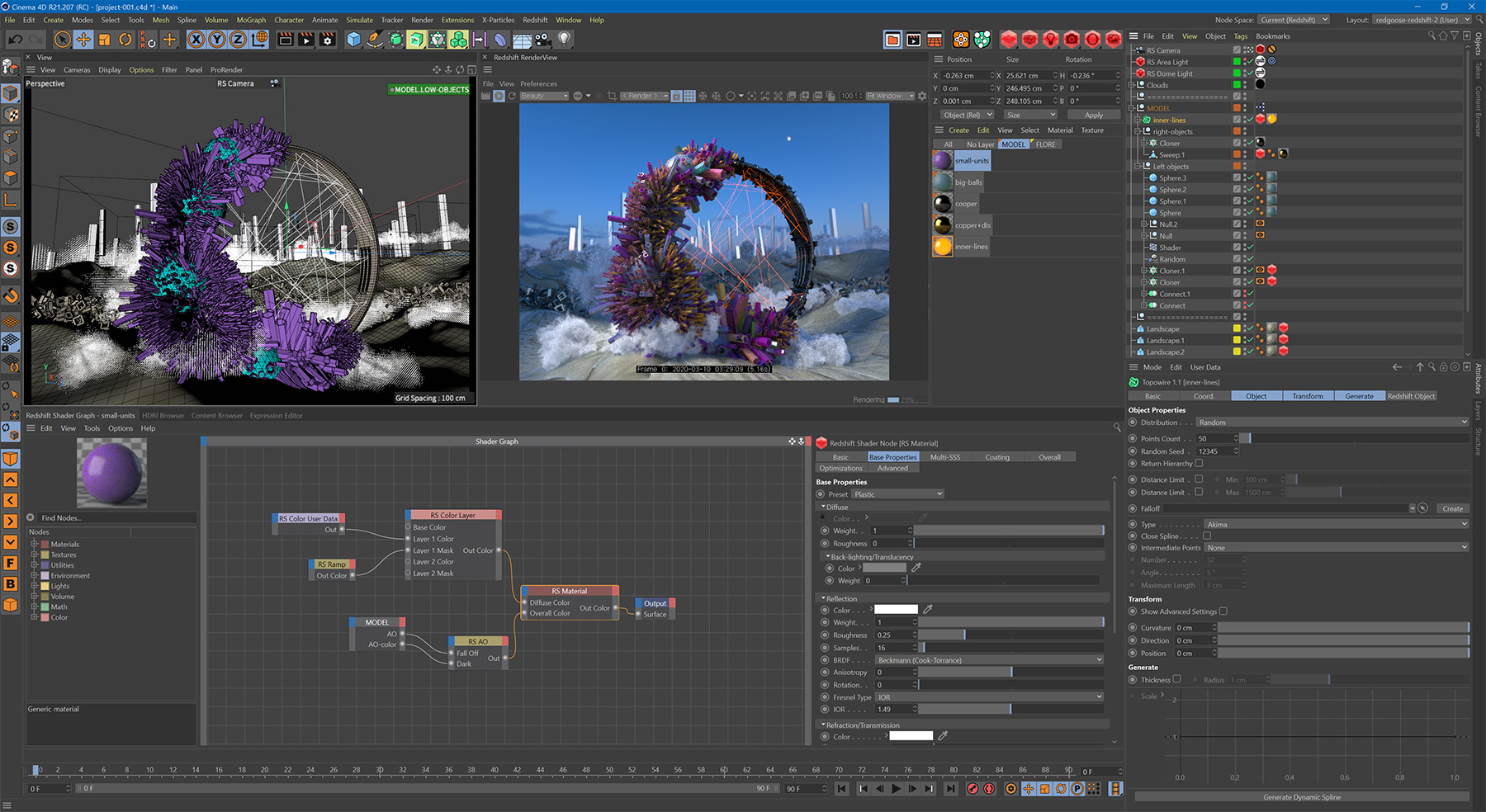Toggle the Close Spline checkbox

[x=1207, y=536]
